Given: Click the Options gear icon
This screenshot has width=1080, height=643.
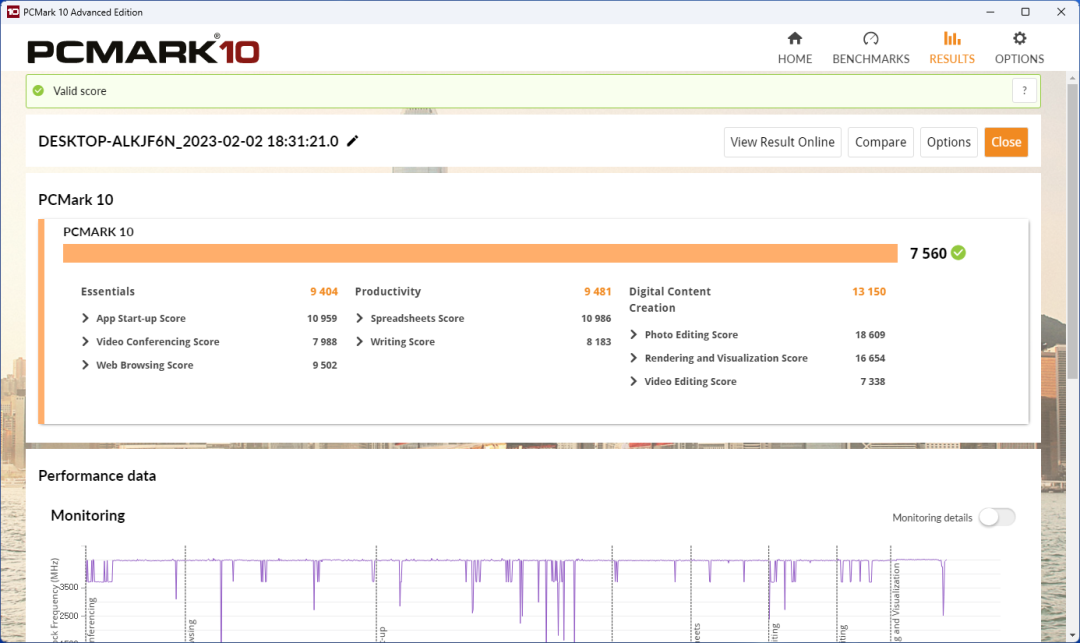Looking at the screenshot, I should tap(1019, 38).
